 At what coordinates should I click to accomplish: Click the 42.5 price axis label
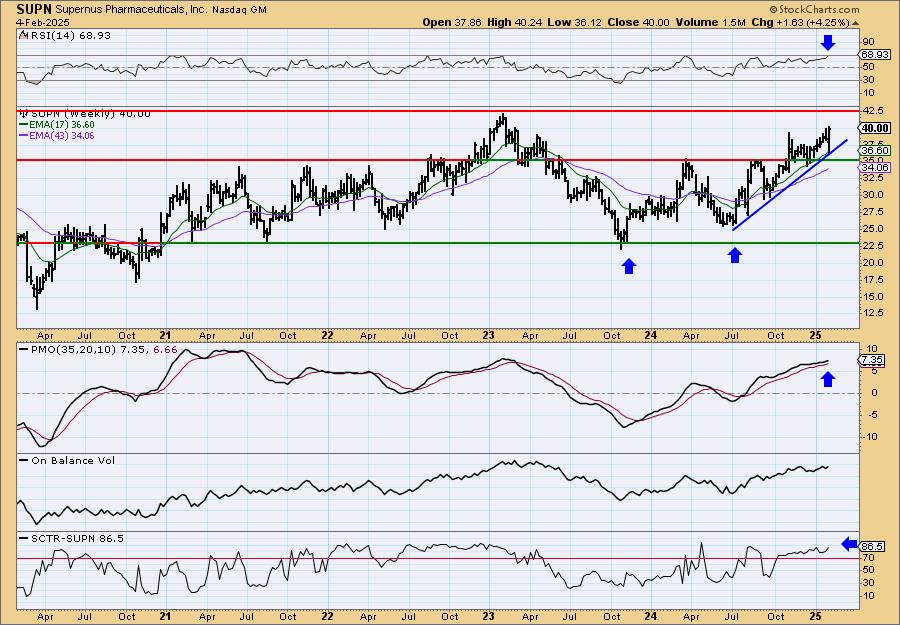coord(872,110)
